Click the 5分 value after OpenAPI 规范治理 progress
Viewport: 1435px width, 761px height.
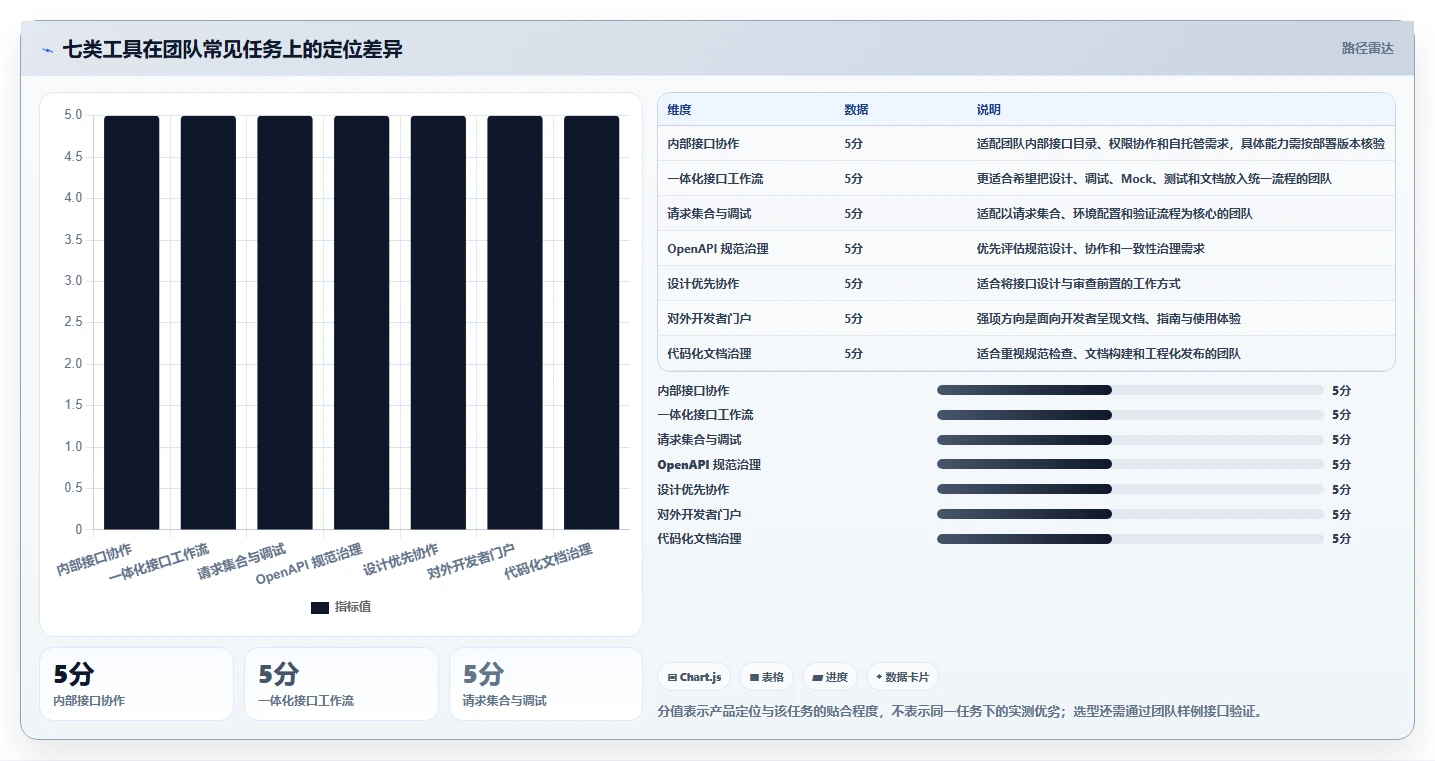1341,465
